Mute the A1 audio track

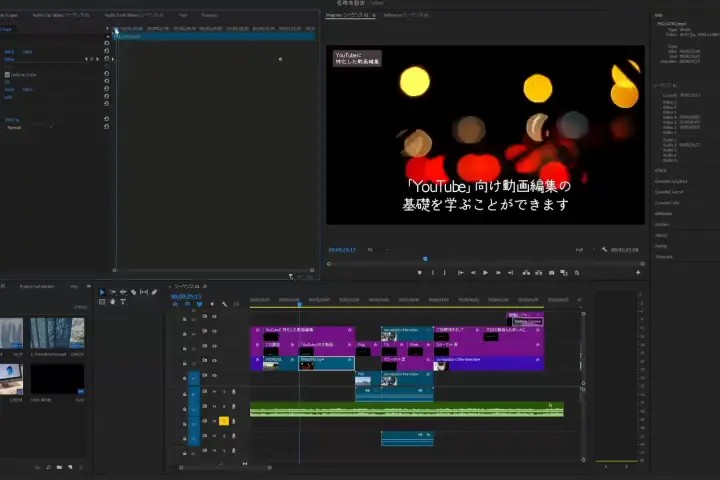pyautogui.click(x=214, y=392)
